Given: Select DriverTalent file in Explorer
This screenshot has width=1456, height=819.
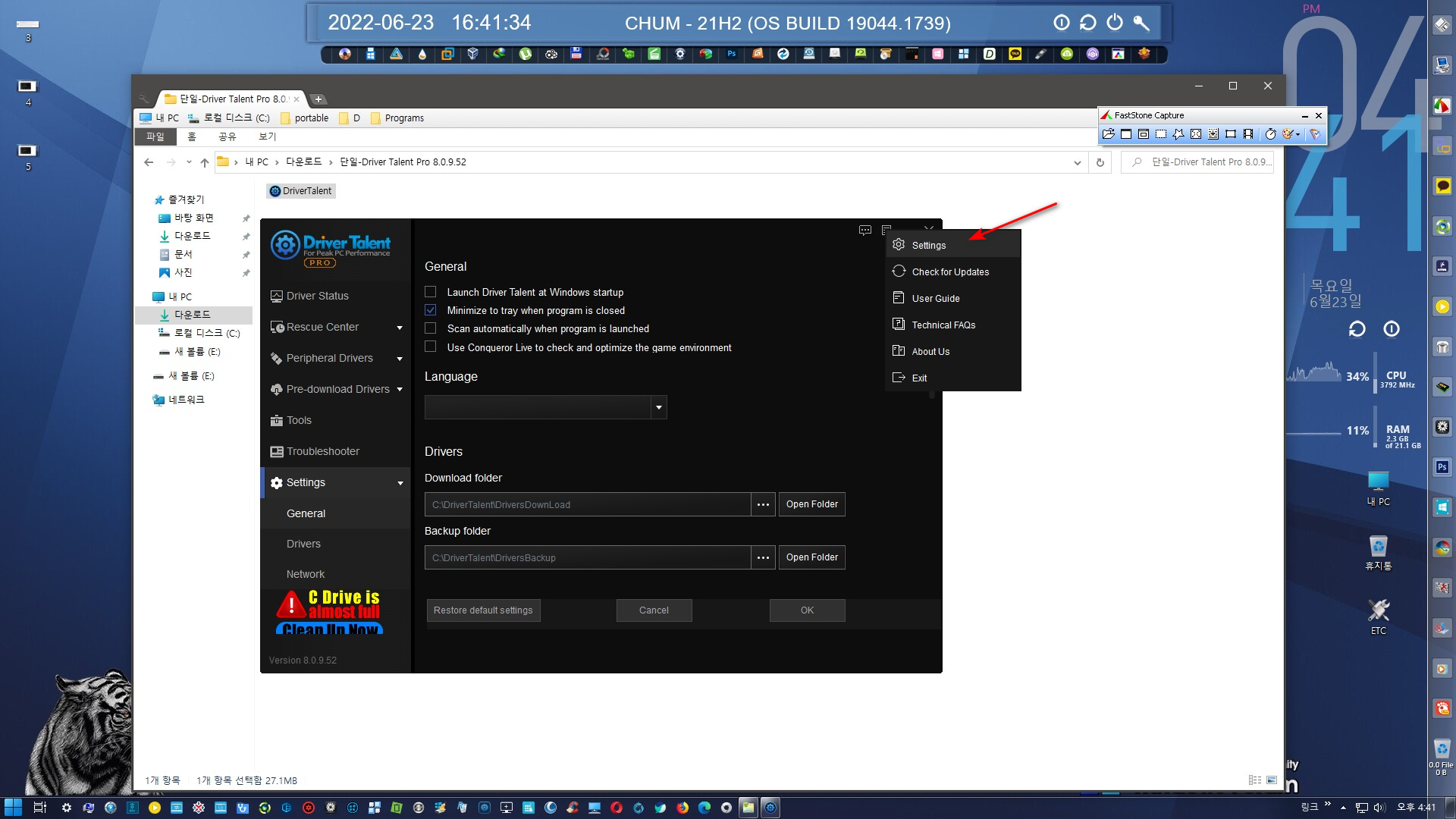Looking at the screenshot, I should coord(301,191).
